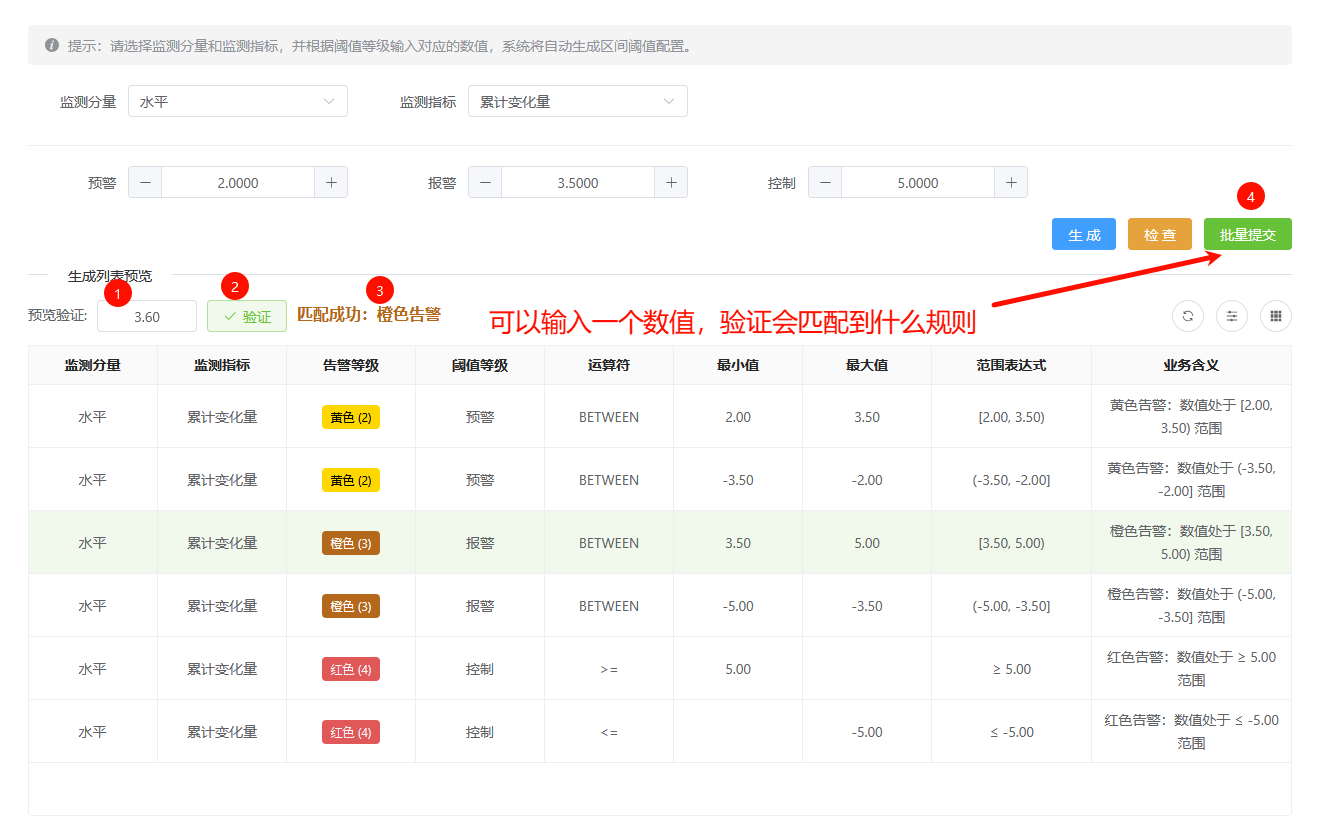Click the info icon in the hint bar
Image resolution: width=1325 pixels, height=835 pixels.
pyautogui.click(x=52, y=46)
